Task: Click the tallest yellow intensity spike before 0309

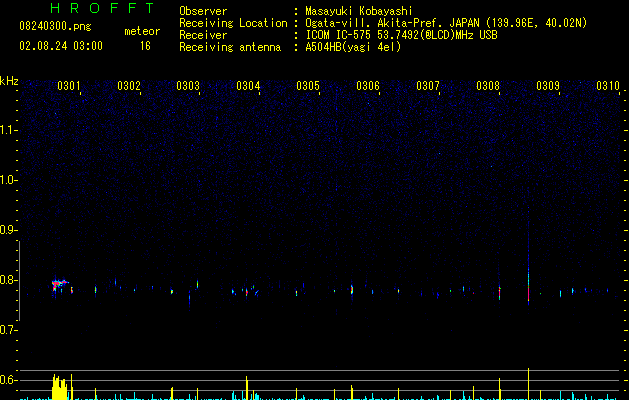Action: (528, 384)
